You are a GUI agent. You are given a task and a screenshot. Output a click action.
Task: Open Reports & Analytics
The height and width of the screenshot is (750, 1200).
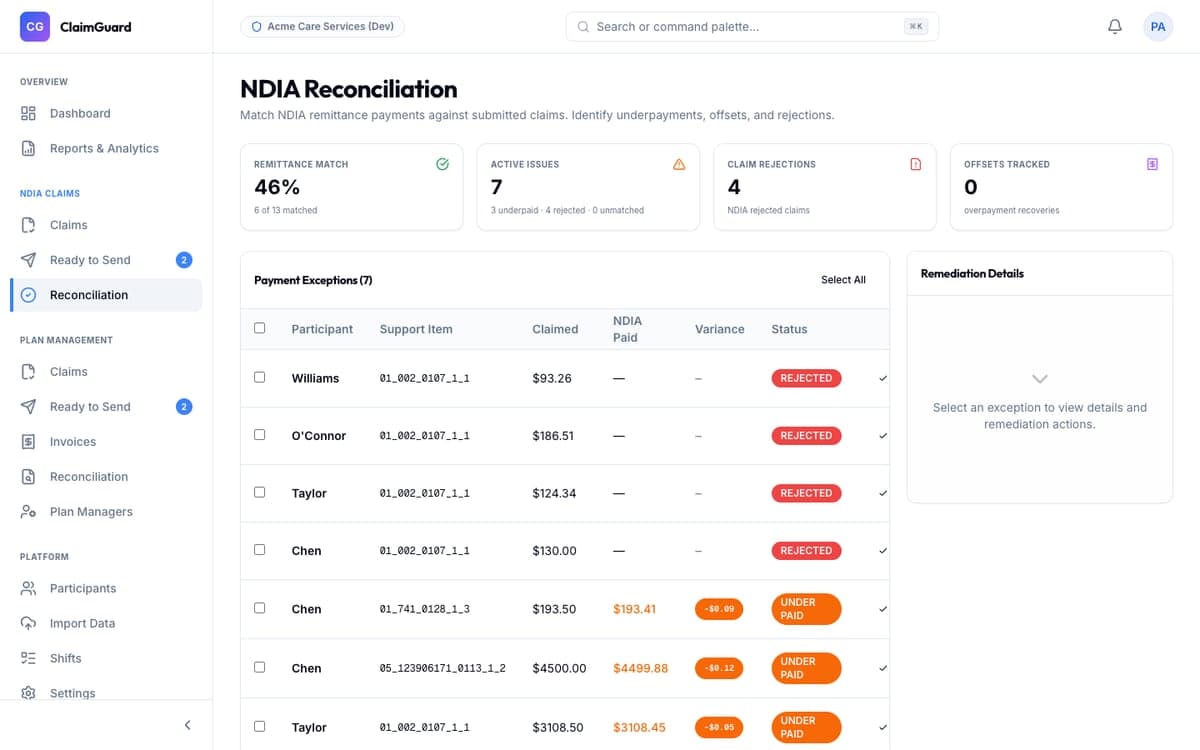click(106, 148)
